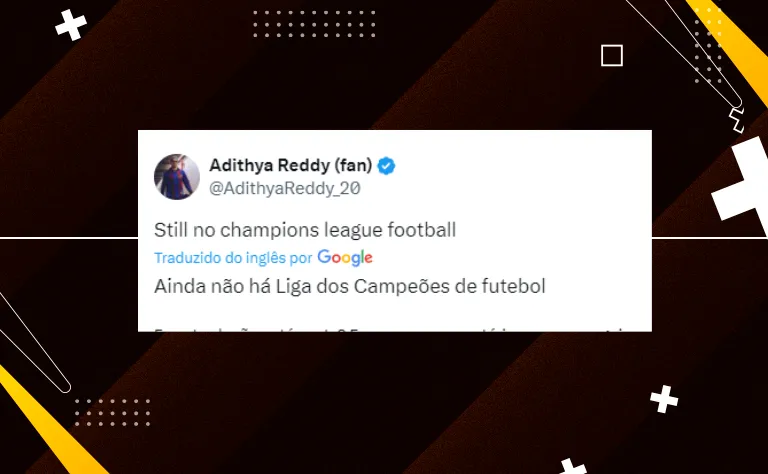Click the large white plus at right edge
This screenshot has width=768, height=474.
pos(744,186)
